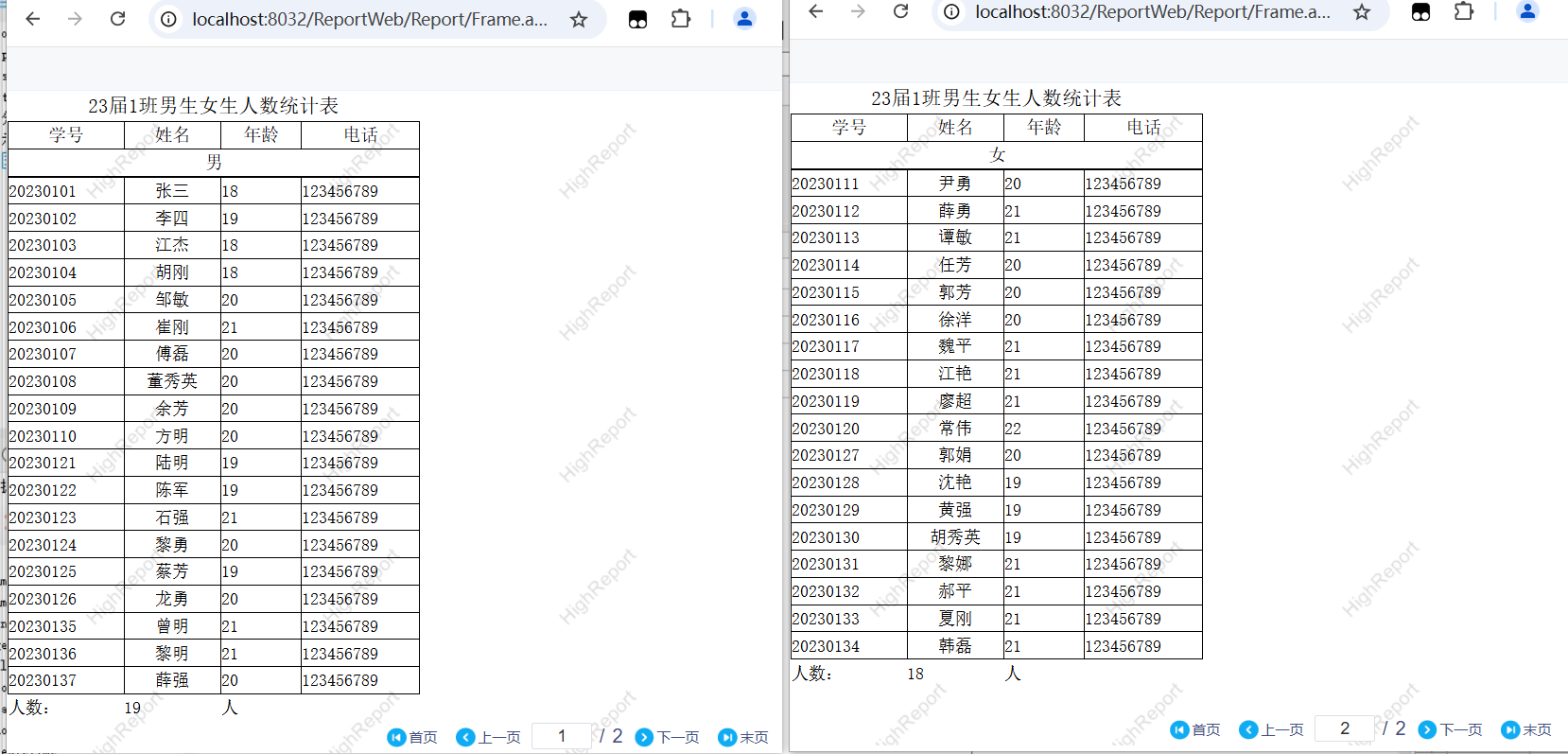Select name cell 谭敏

tap(955, 237)
